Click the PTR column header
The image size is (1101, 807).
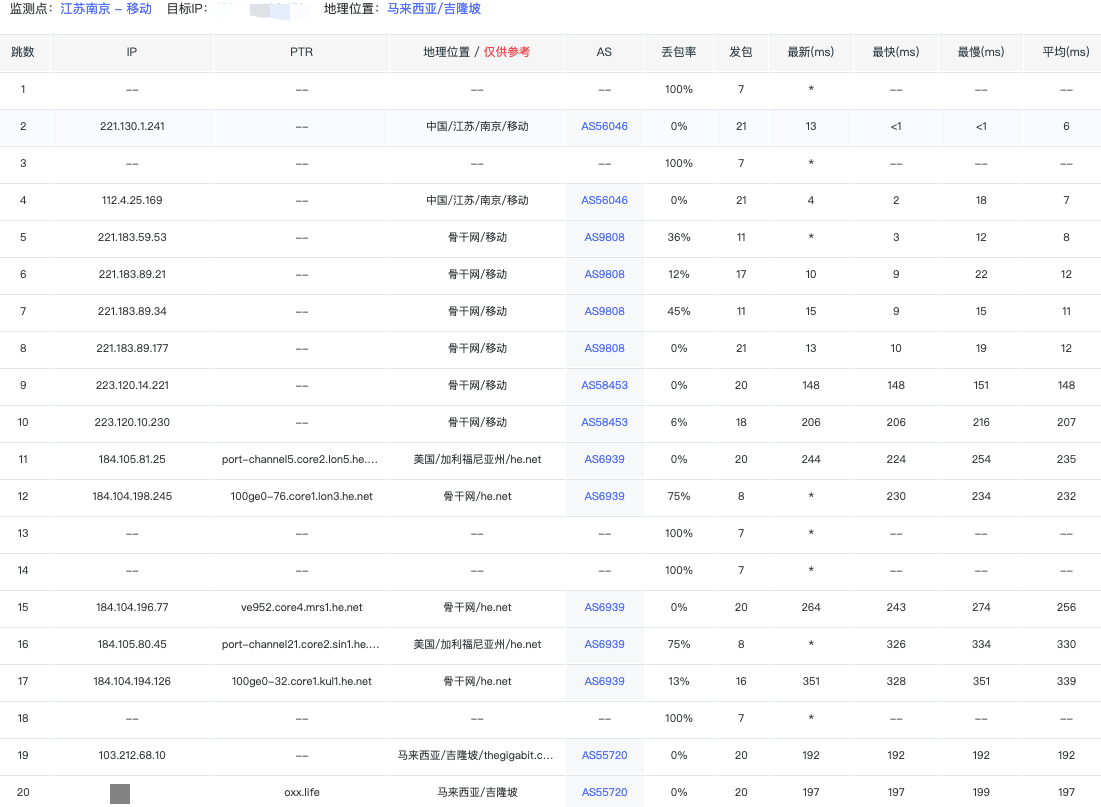(x=302, y=52)
